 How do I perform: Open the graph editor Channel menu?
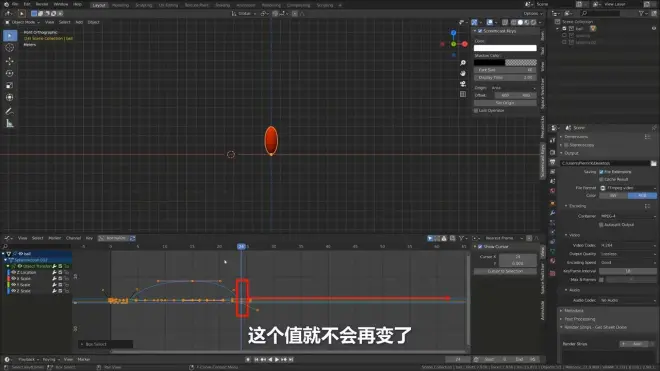(x=73, y=238)
